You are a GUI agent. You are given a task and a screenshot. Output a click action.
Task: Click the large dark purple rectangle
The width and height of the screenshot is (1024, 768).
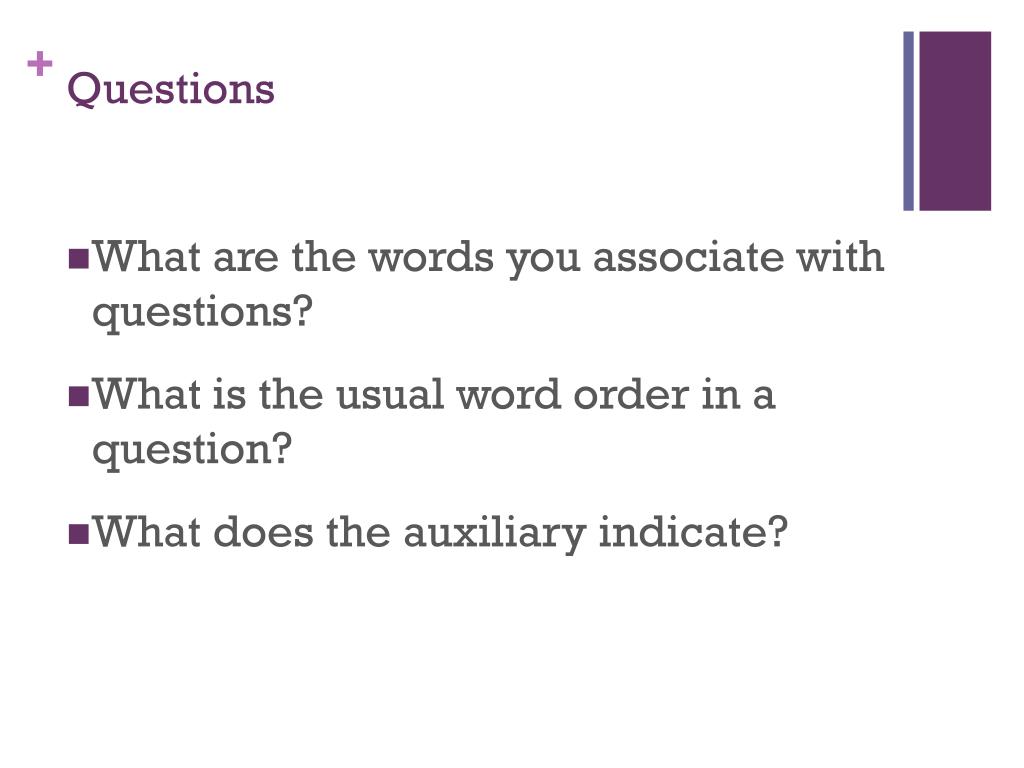pos(955,121)
